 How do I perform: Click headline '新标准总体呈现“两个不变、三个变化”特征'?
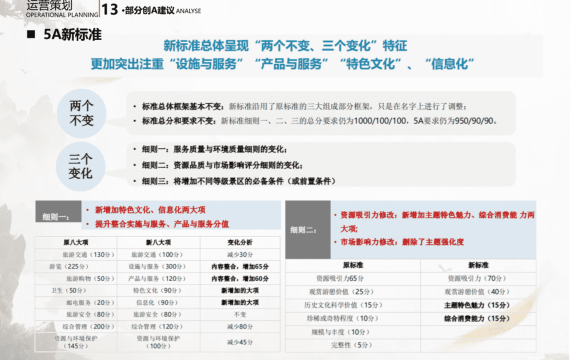285,46
